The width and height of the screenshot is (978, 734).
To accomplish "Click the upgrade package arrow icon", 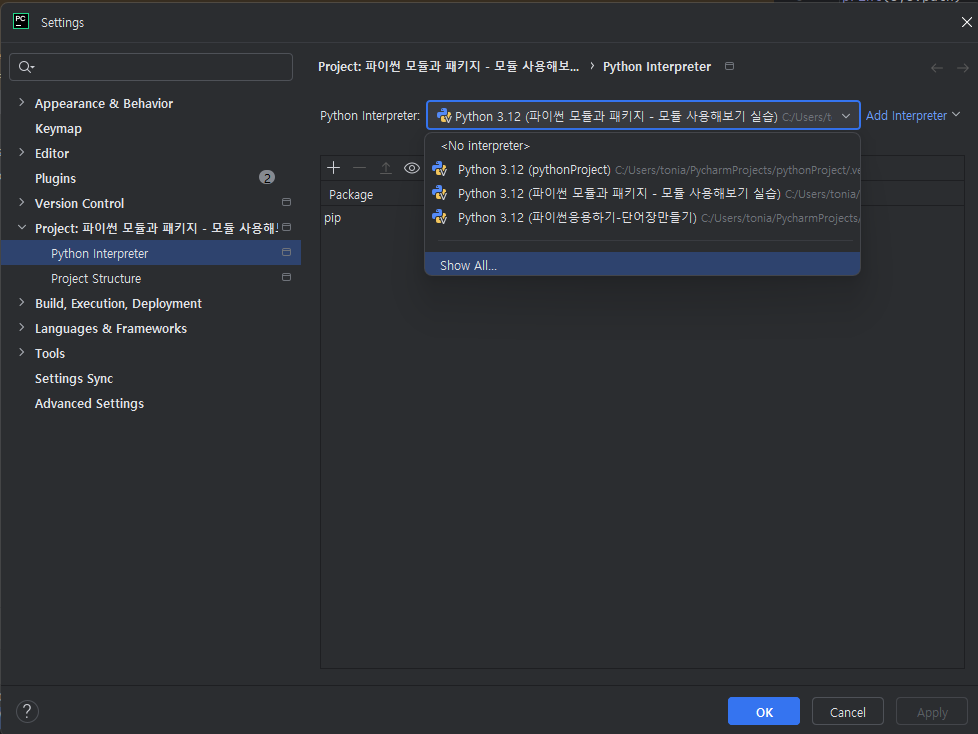I will (385, 168).
